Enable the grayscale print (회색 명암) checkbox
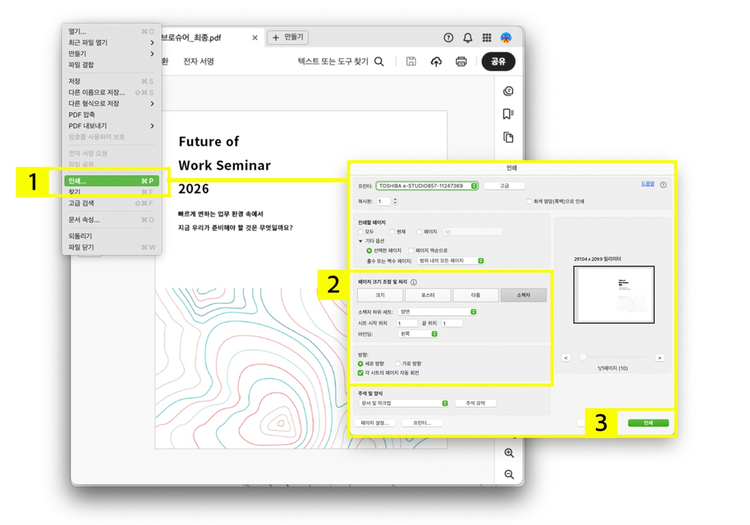The image size is (750, 525). pos(529,201)
